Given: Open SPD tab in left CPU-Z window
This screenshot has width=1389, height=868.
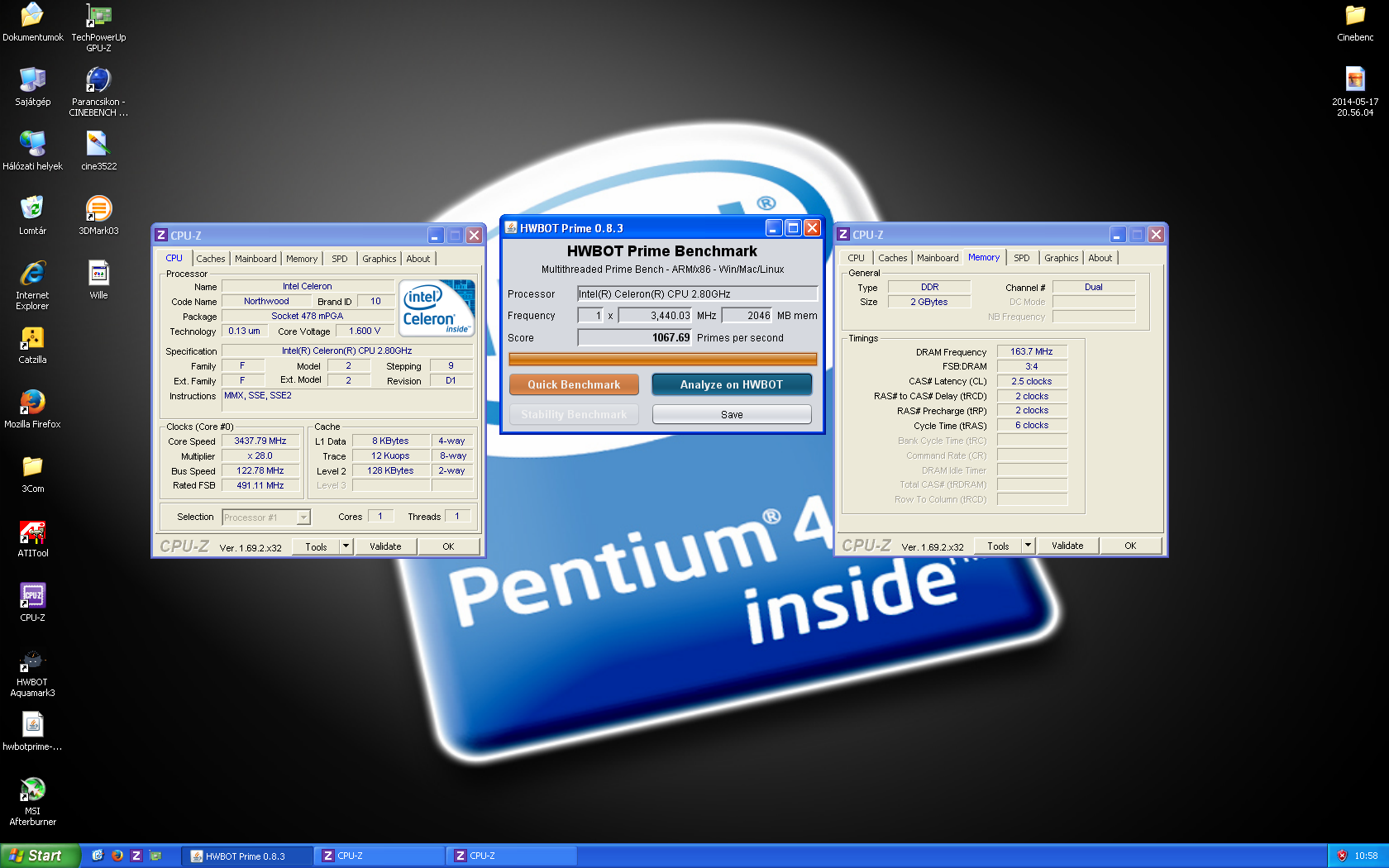Looking at the screenshot, I should 340,259.
